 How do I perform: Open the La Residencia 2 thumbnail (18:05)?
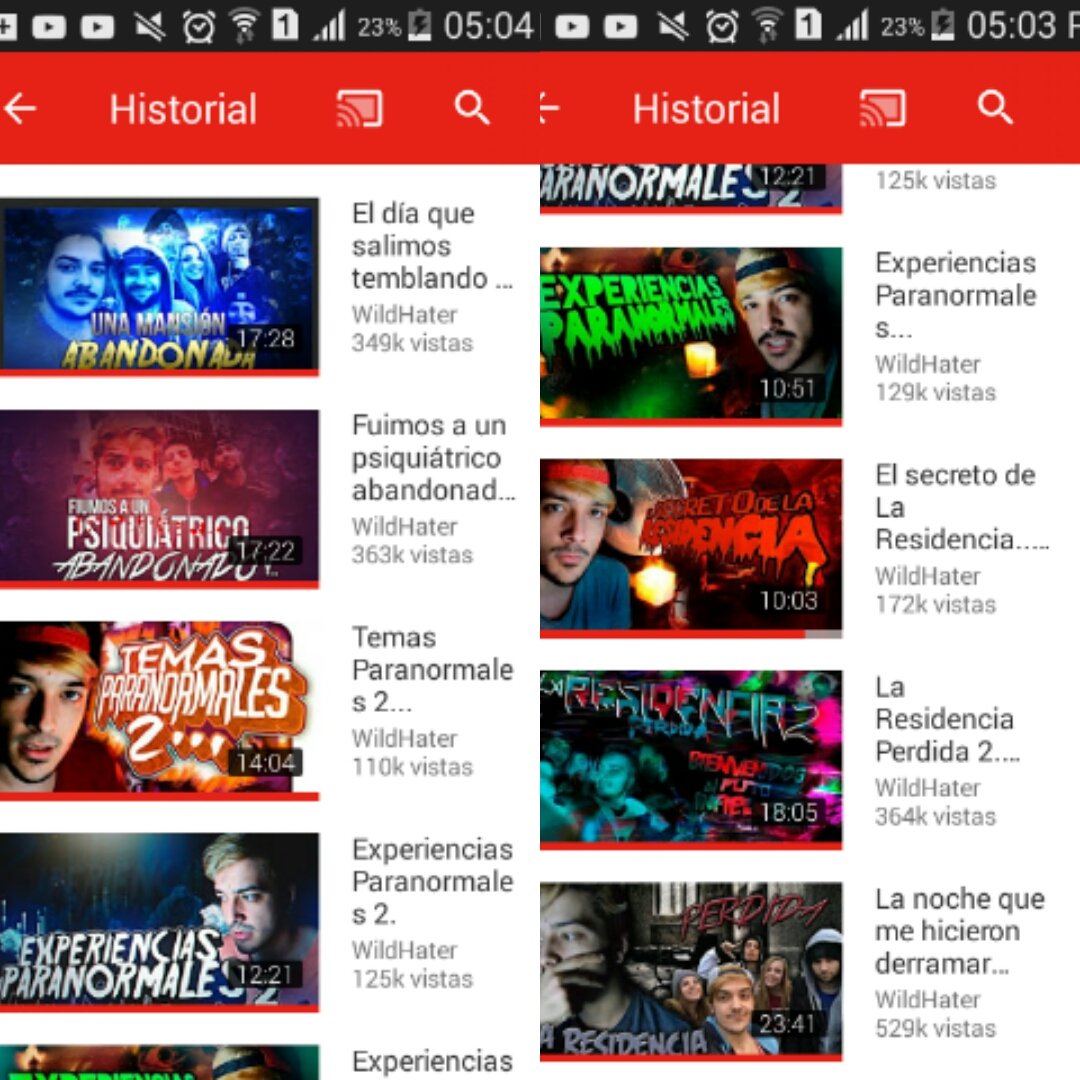click(x=691, y=758)
